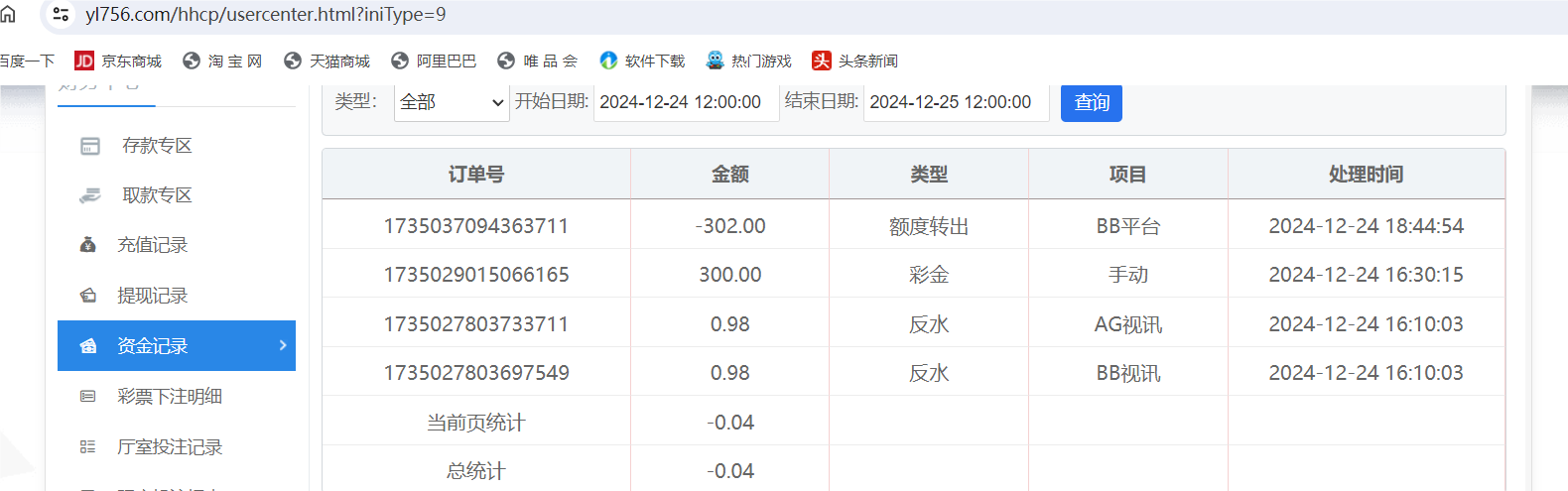Expand the 资金记录 chevron arrow

coord(283,345)
